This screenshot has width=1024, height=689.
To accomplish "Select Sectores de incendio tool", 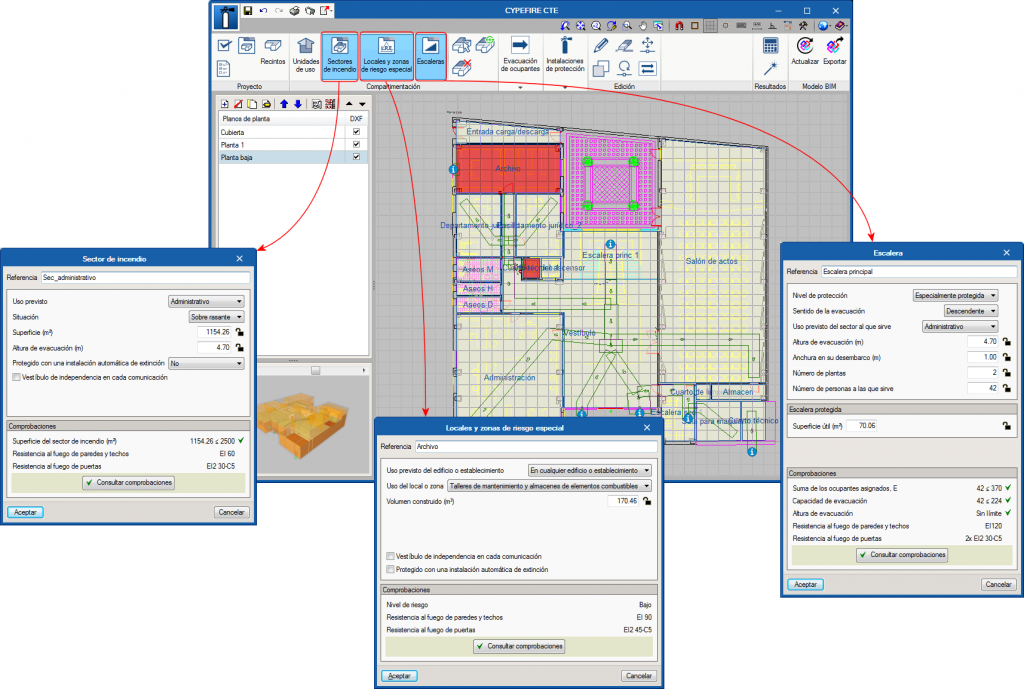I will coord(340,56).
